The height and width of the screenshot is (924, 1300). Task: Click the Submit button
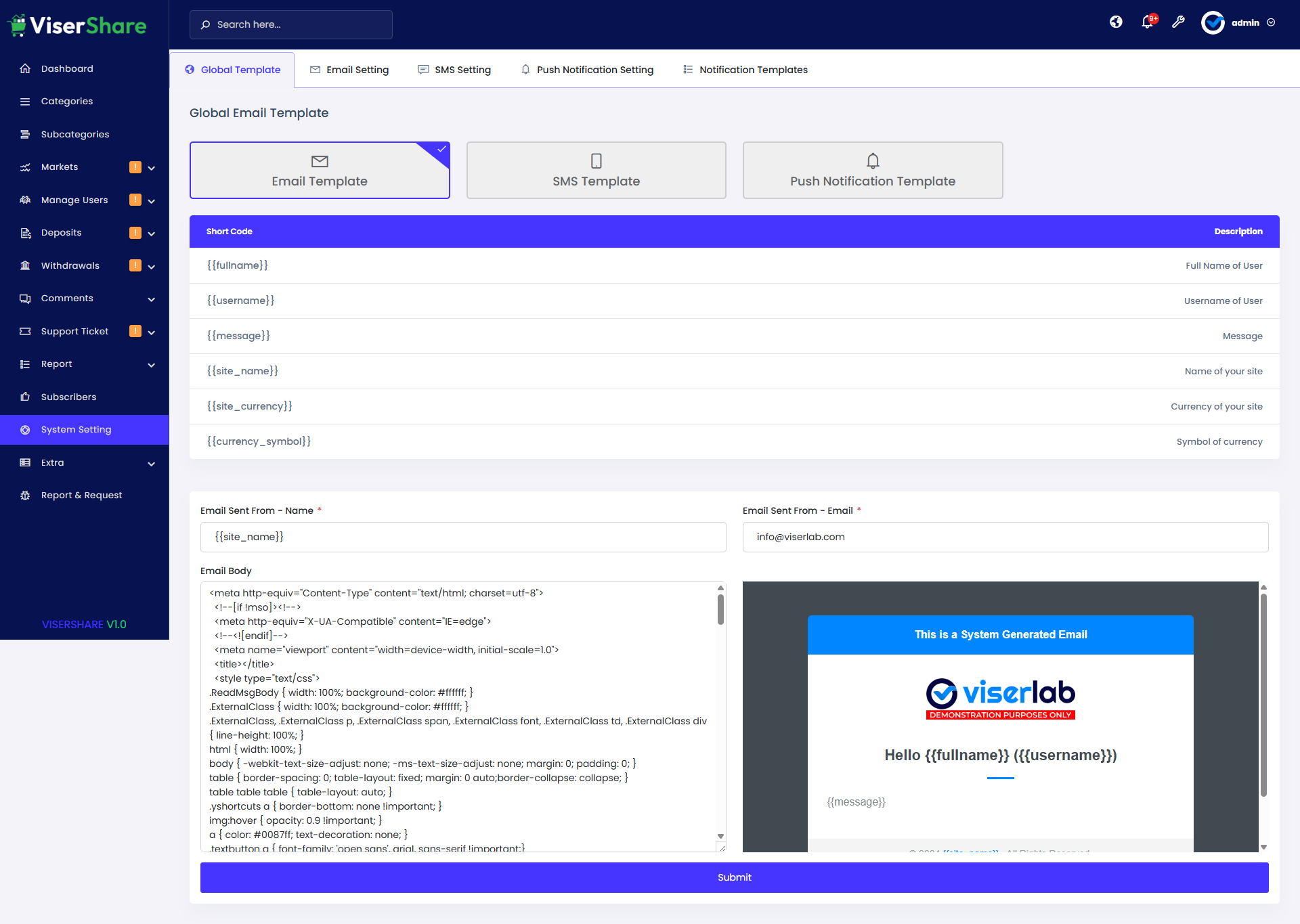coord(734,877)
